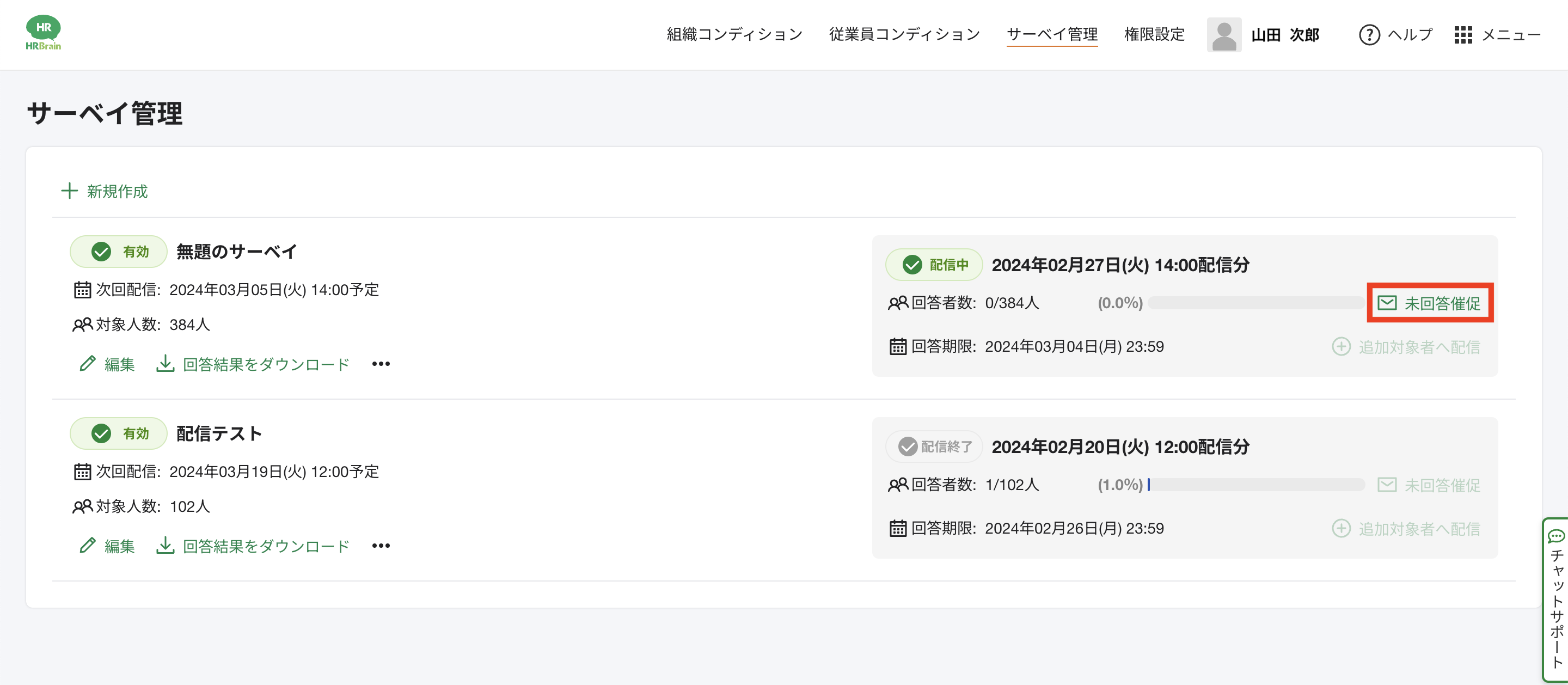Screen dimensions: 1568x685
Task: Click calendar icon beside 次回配信 03月19日
Action: click(x=82, y=472)
